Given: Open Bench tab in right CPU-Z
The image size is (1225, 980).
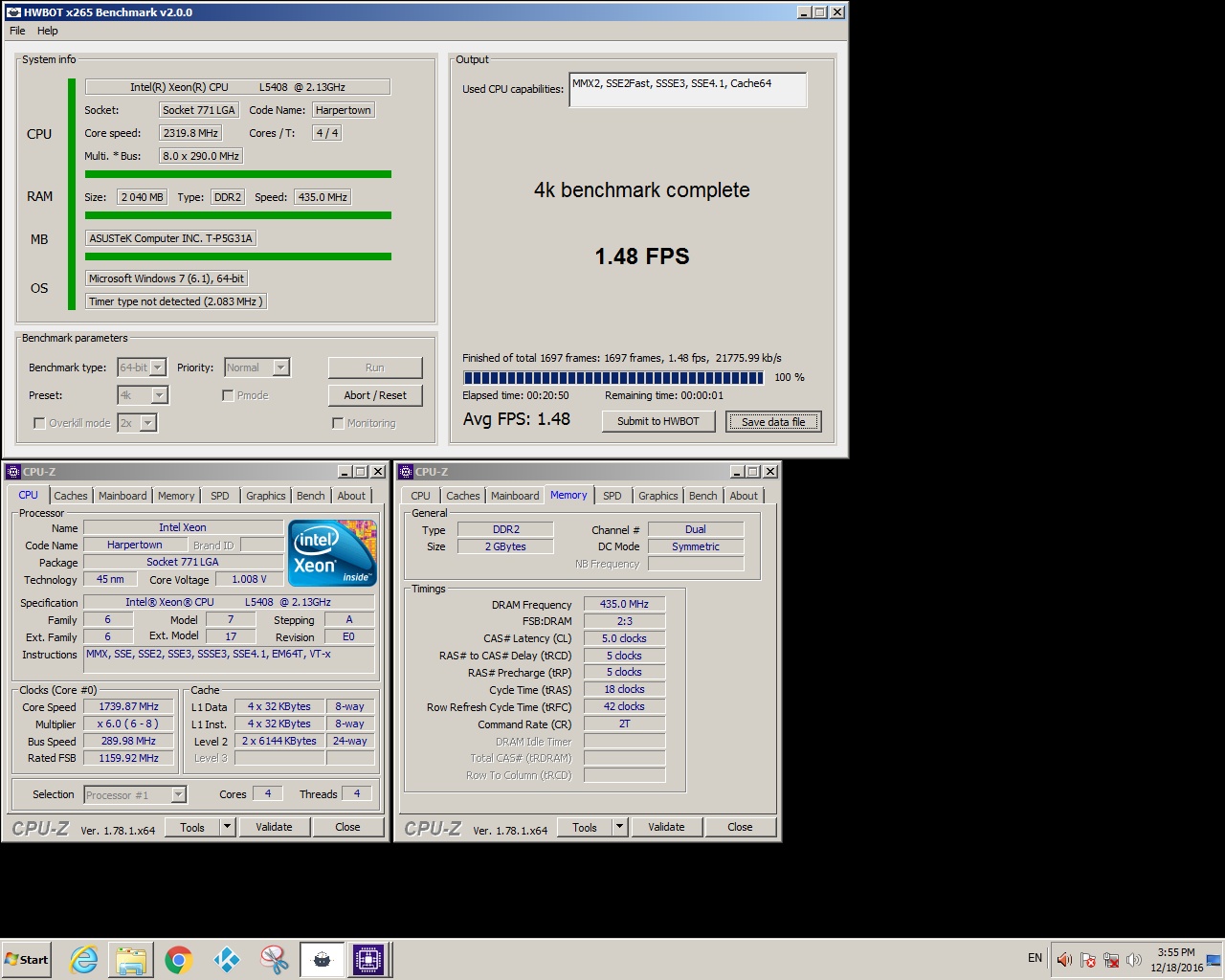Looking at the screenshot, I should click(x=702, y=496).
